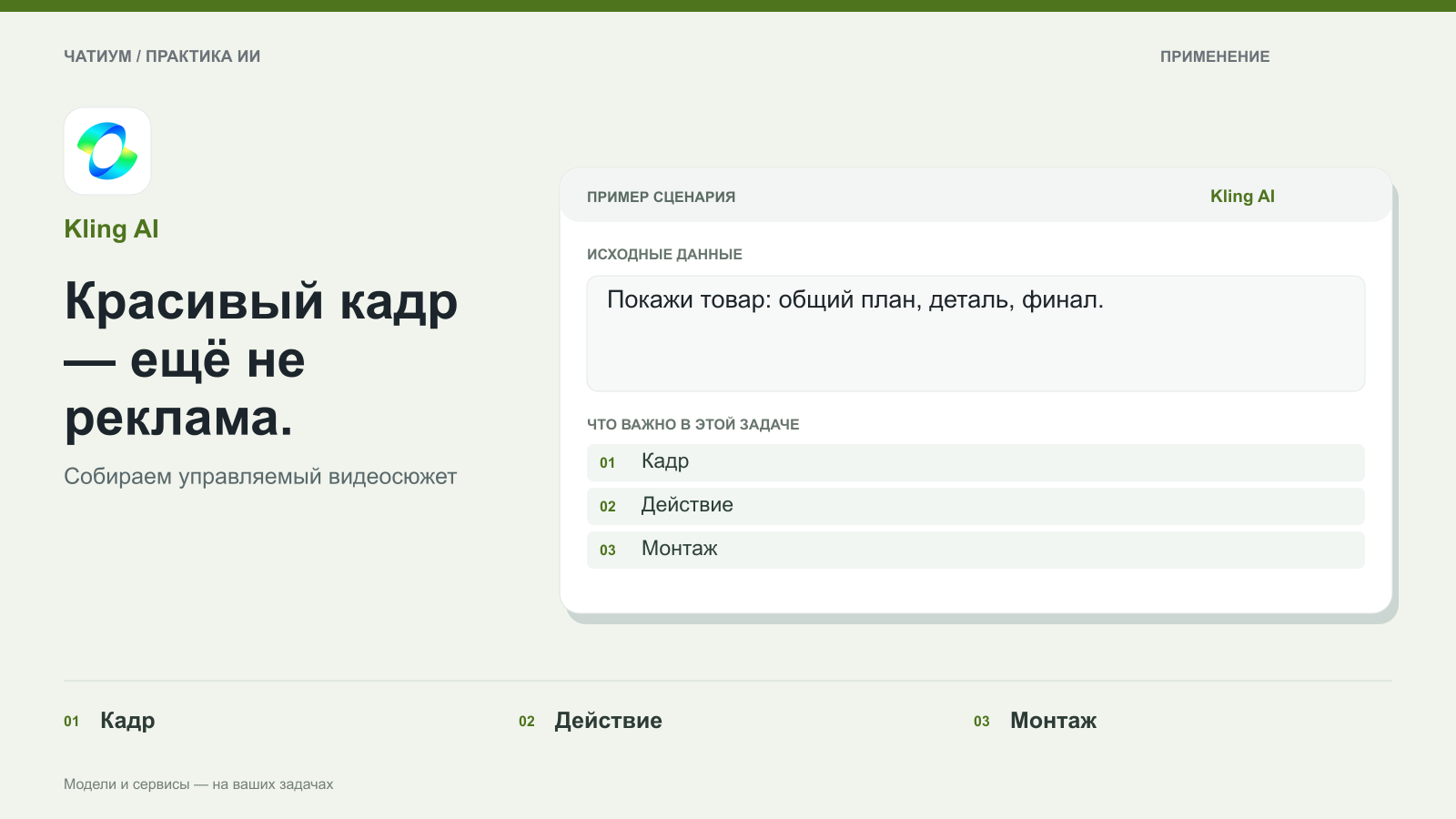Click bottom step 03 Монтаж

(1036, 721)
